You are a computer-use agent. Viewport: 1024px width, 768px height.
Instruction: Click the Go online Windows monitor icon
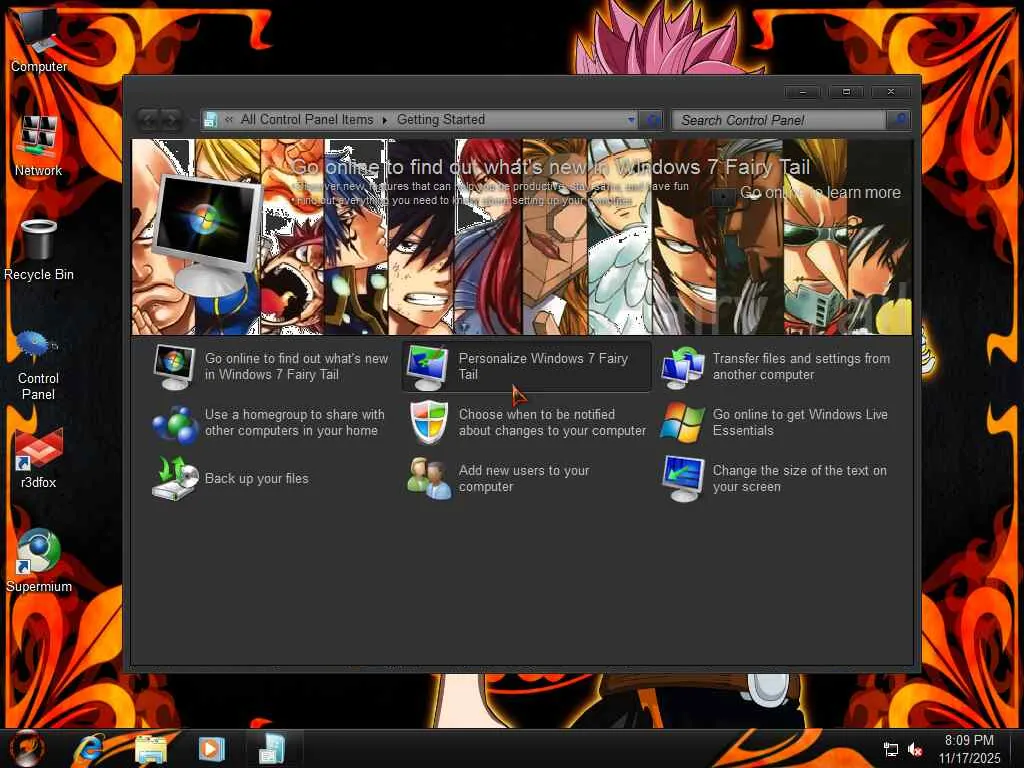click(x=174, y=367)
